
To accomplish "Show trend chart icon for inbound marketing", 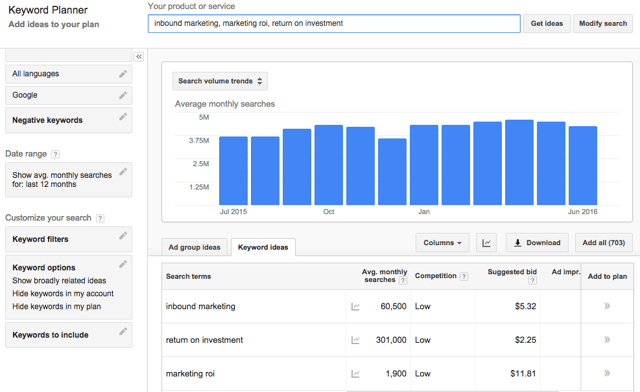I will coord(356,306).
